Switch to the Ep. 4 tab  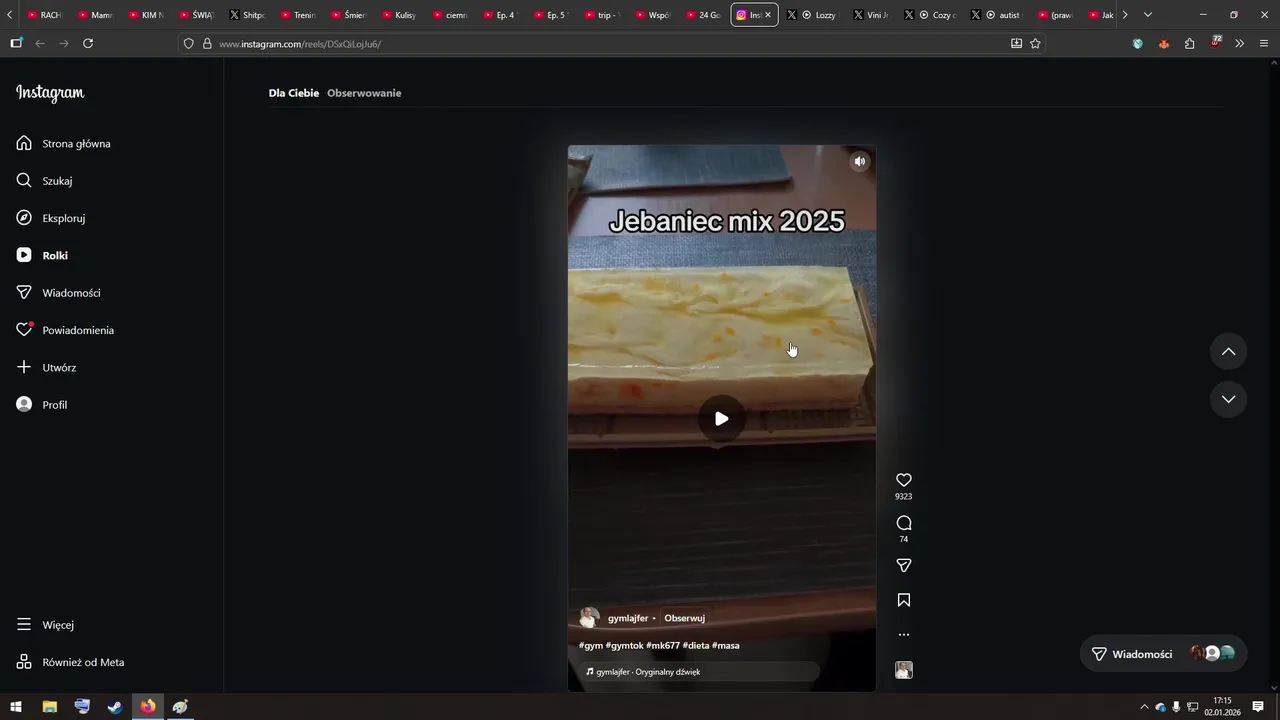point(499,15)
